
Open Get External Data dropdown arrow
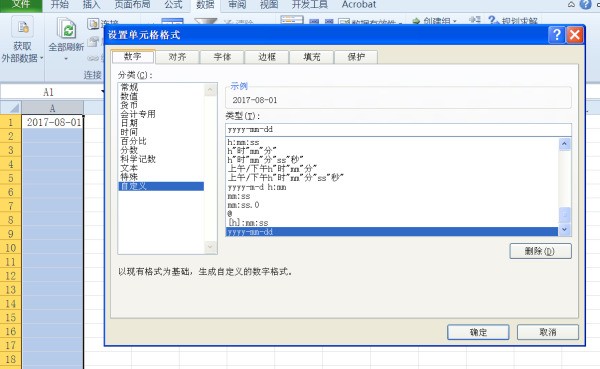click(41, 58)
